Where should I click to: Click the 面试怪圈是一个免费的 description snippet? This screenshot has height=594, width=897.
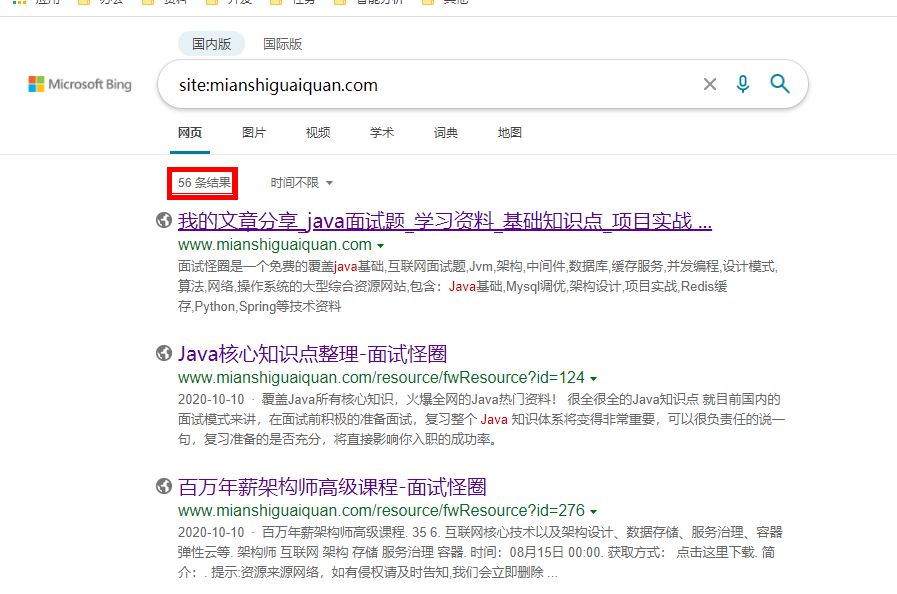478,286
